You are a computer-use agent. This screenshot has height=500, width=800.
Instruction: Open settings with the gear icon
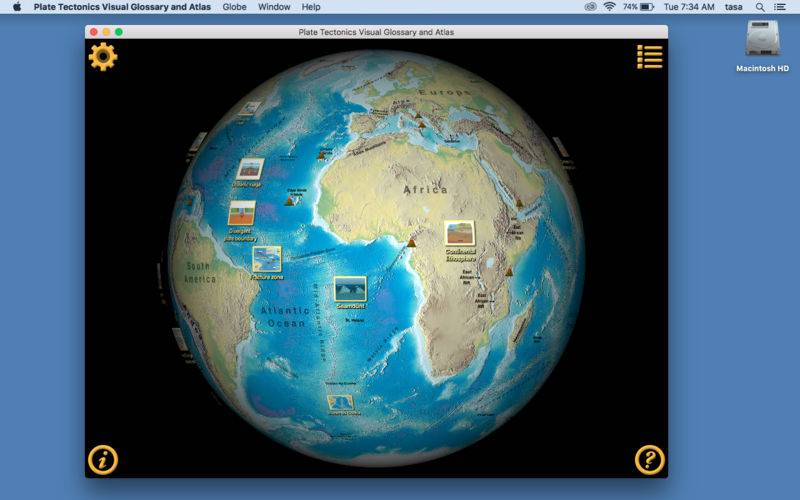click(x=103, y=56)
